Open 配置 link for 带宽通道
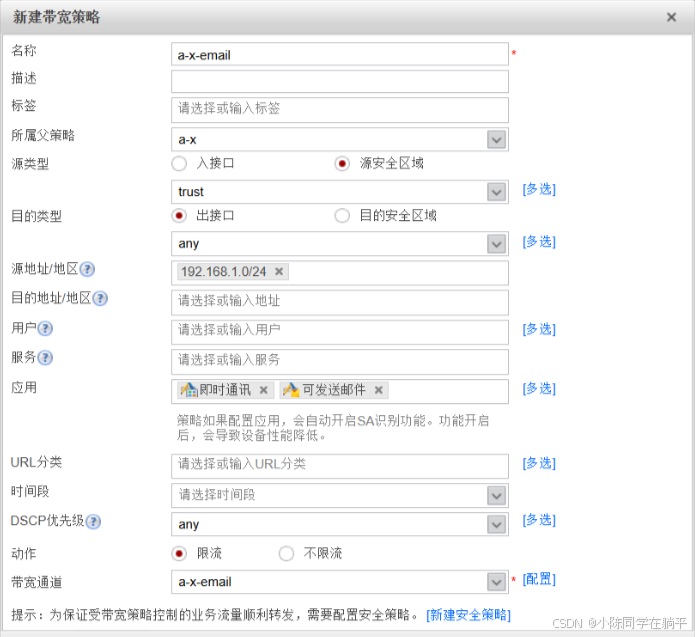 (x=539, y=579)
